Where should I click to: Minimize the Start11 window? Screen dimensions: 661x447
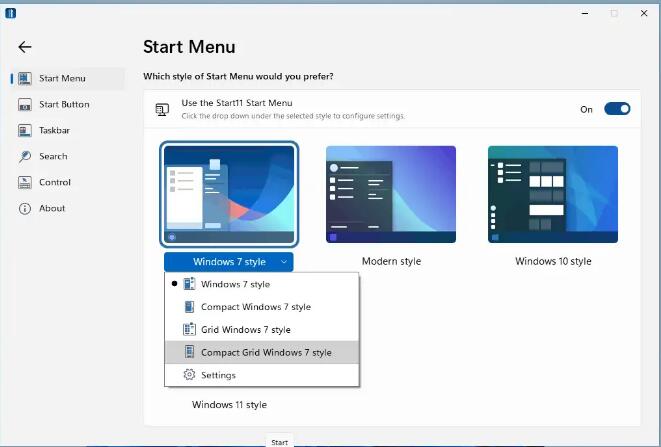(585, 13)
